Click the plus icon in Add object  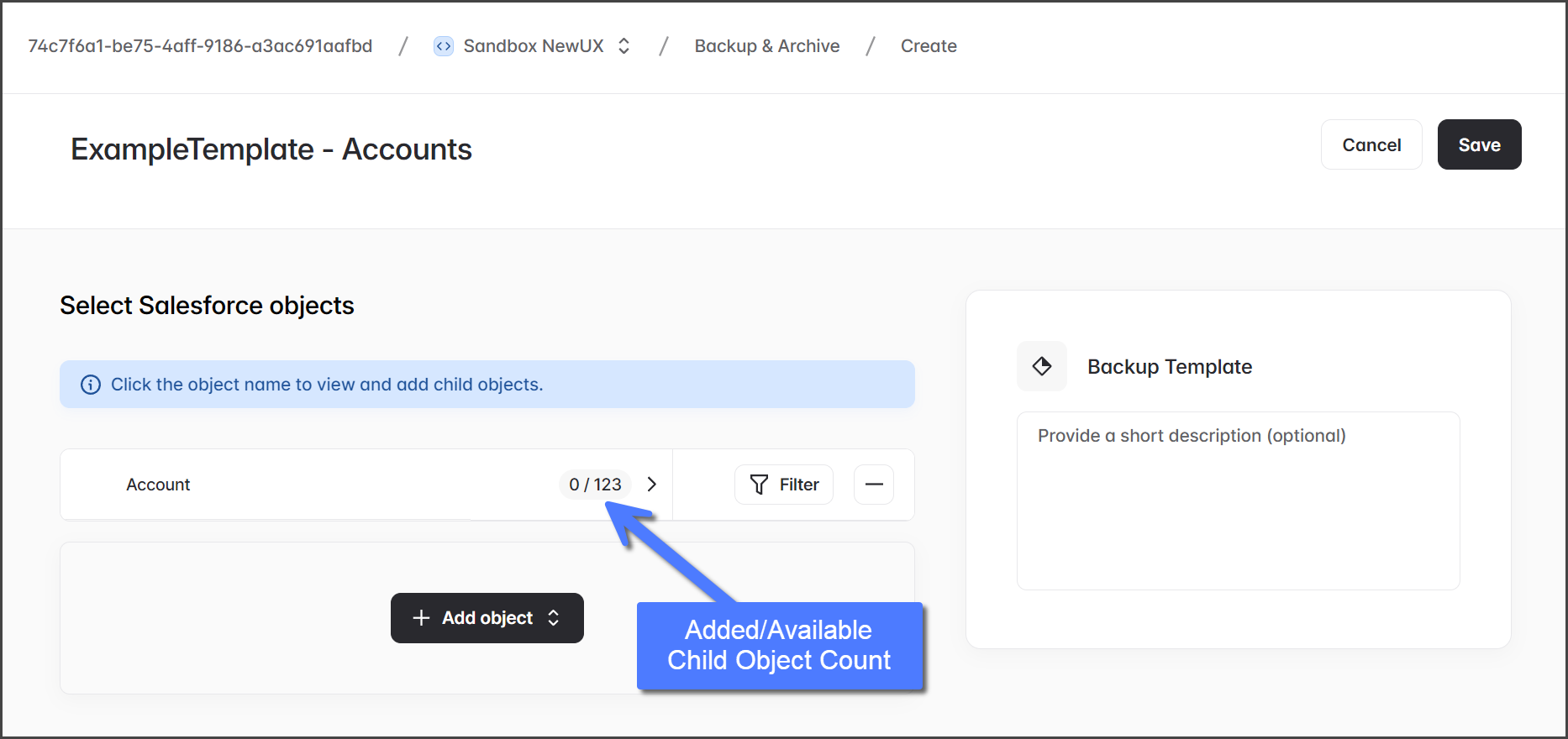click(x=421, y=618)
